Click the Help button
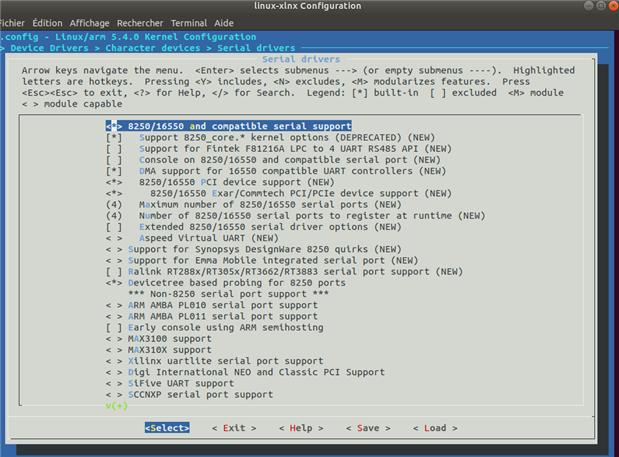This screenshot has height=457, width=619. coord(301,428)
